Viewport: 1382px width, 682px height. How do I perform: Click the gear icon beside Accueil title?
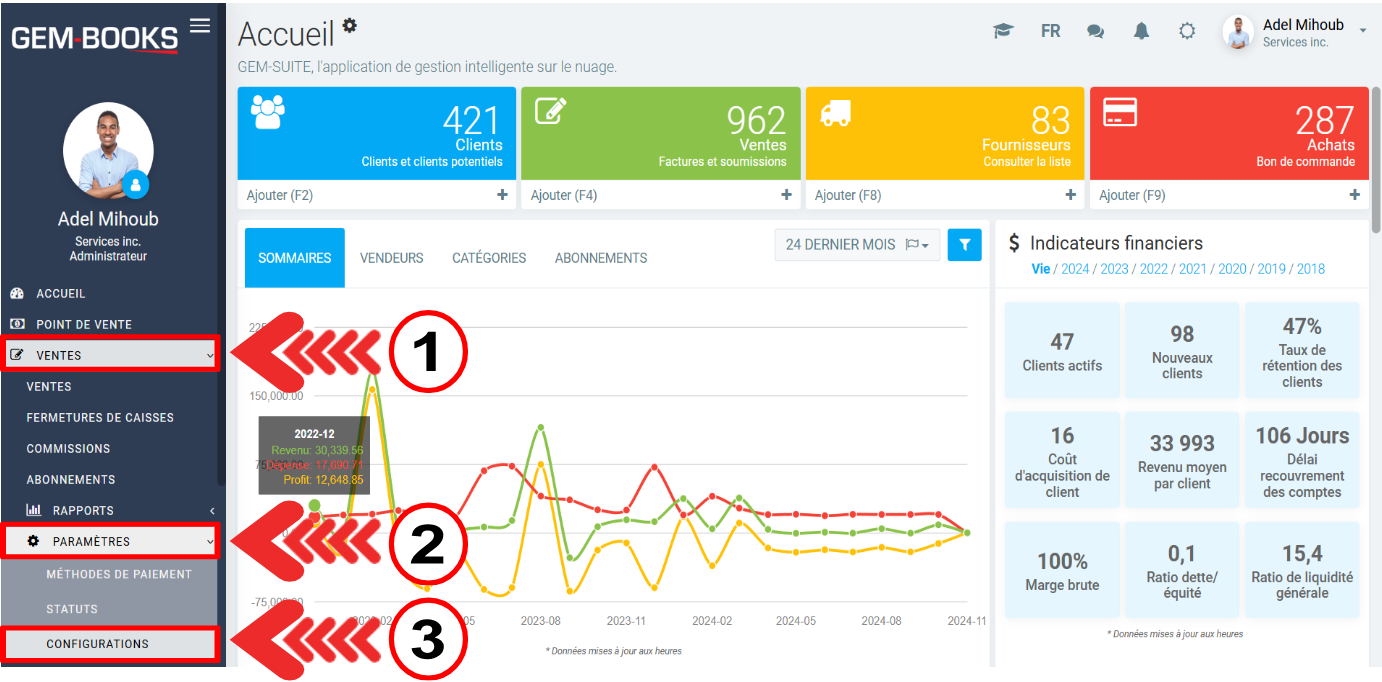pos(349,26)
